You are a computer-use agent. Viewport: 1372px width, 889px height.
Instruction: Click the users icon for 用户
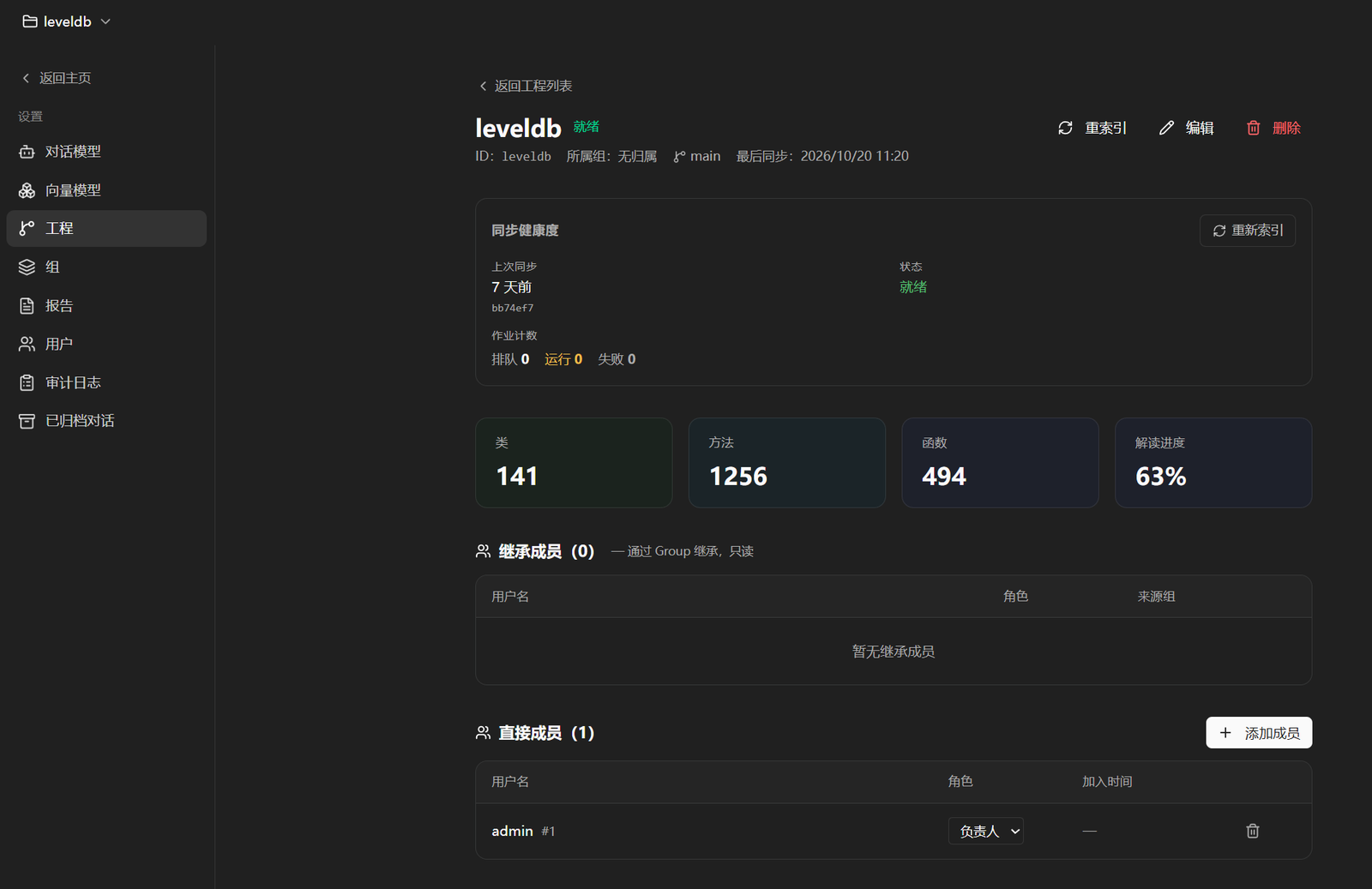coord(27,344)
